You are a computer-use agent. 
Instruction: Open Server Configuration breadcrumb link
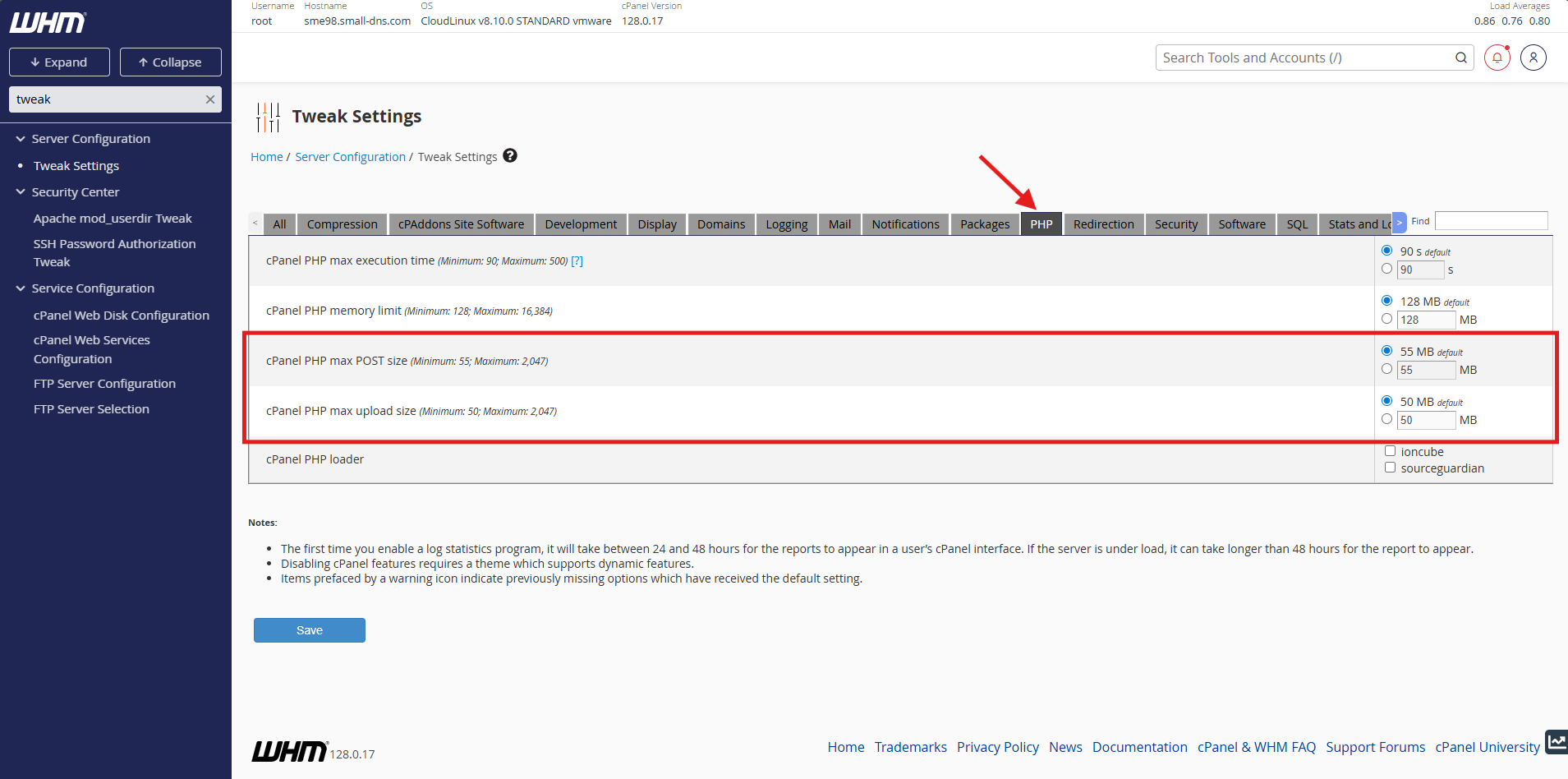tap(350, 157)
